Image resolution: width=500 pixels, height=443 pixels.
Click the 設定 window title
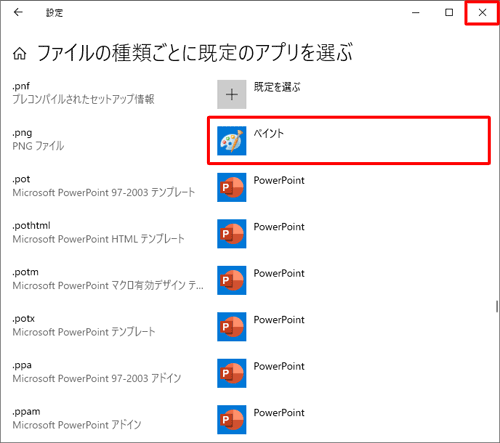(54, 13)
